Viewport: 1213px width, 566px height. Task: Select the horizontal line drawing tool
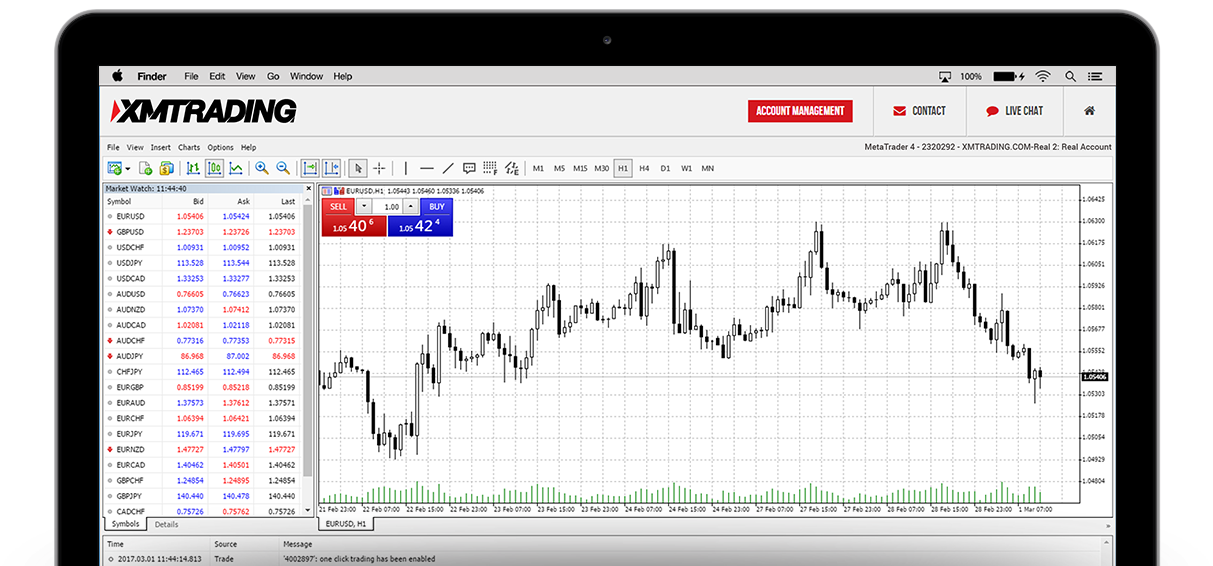427,168
